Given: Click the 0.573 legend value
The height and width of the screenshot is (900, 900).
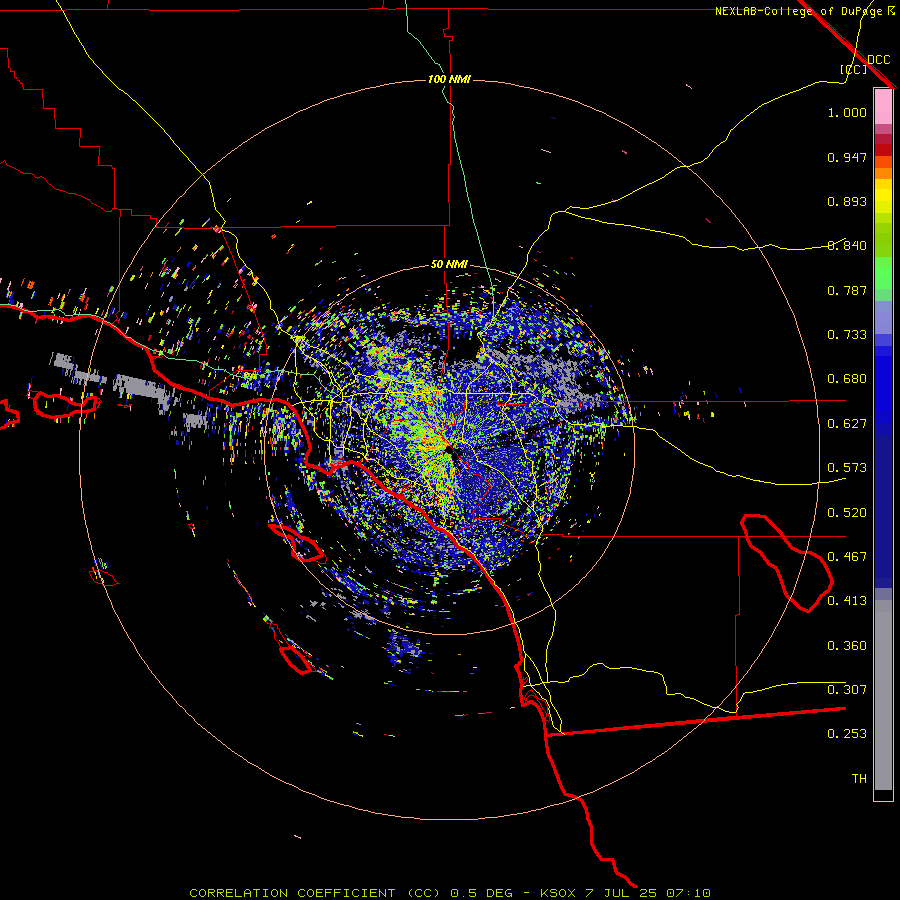Looking at the screenshot, I should pyautogui.click(x=847, y=468).
